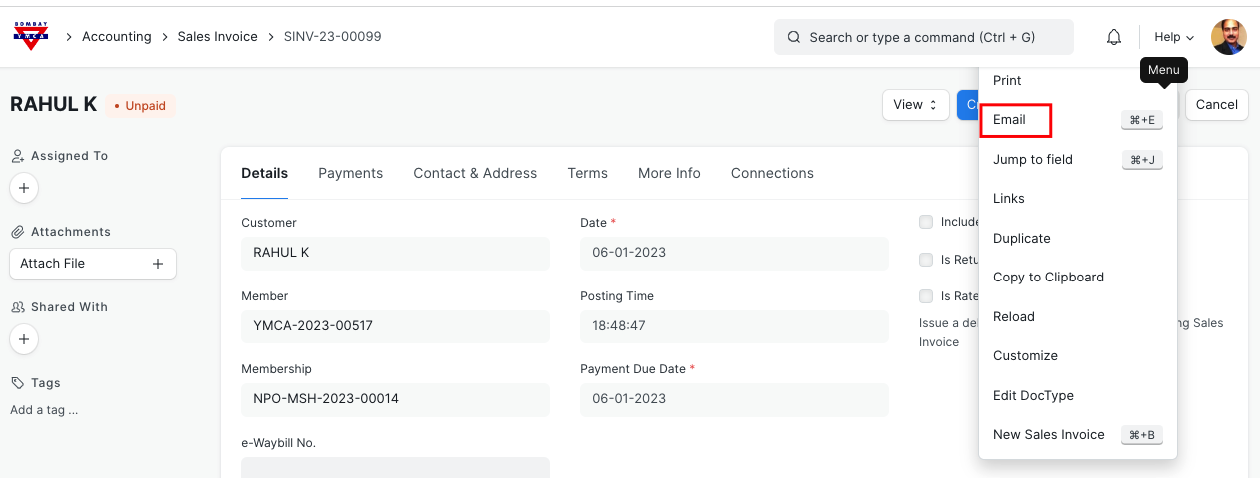Switch to the Payments tab
The width and height of the screenshot is (1260, 478).
point(350,173)
